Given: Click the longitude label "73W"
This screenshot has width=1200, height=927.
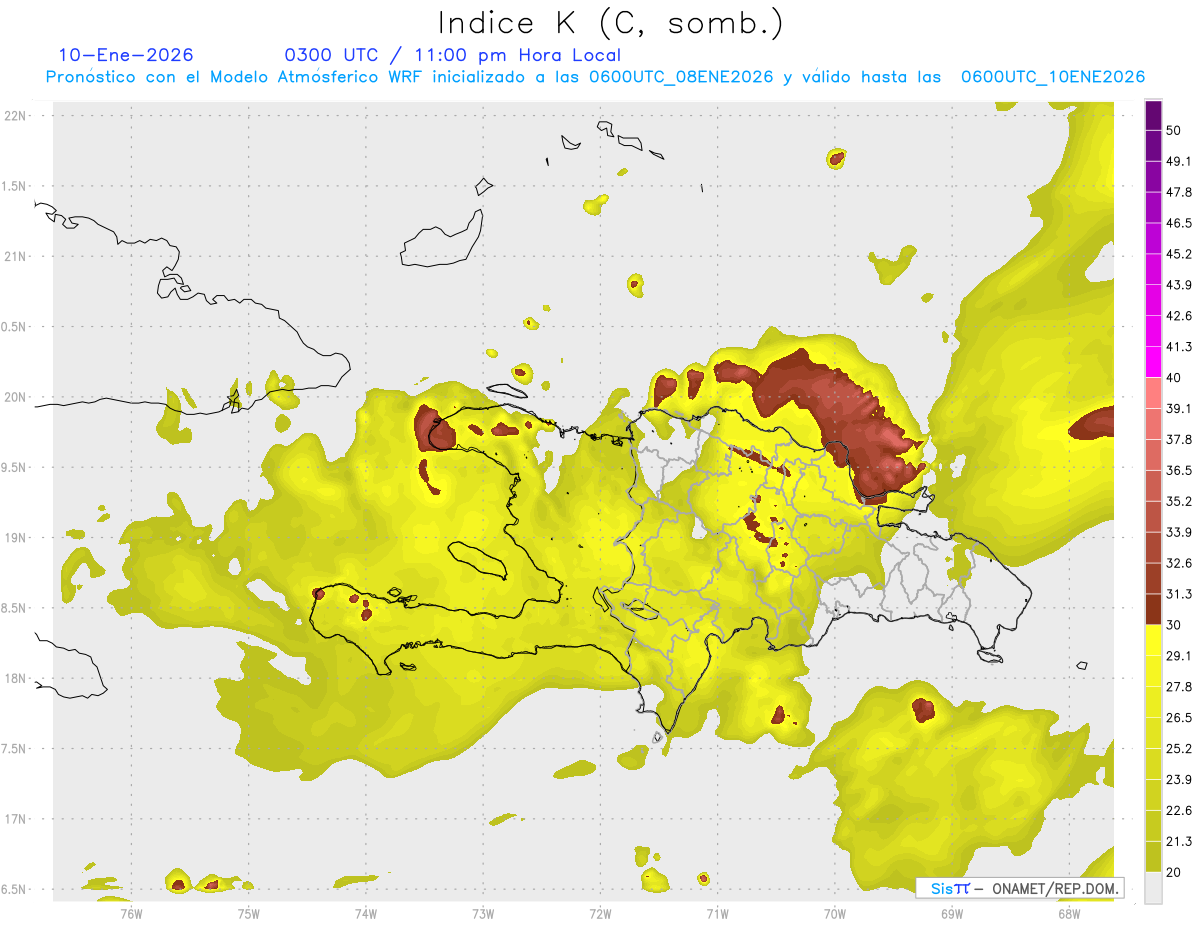Looking at the screenshot, I should click(x=483, y=912).
